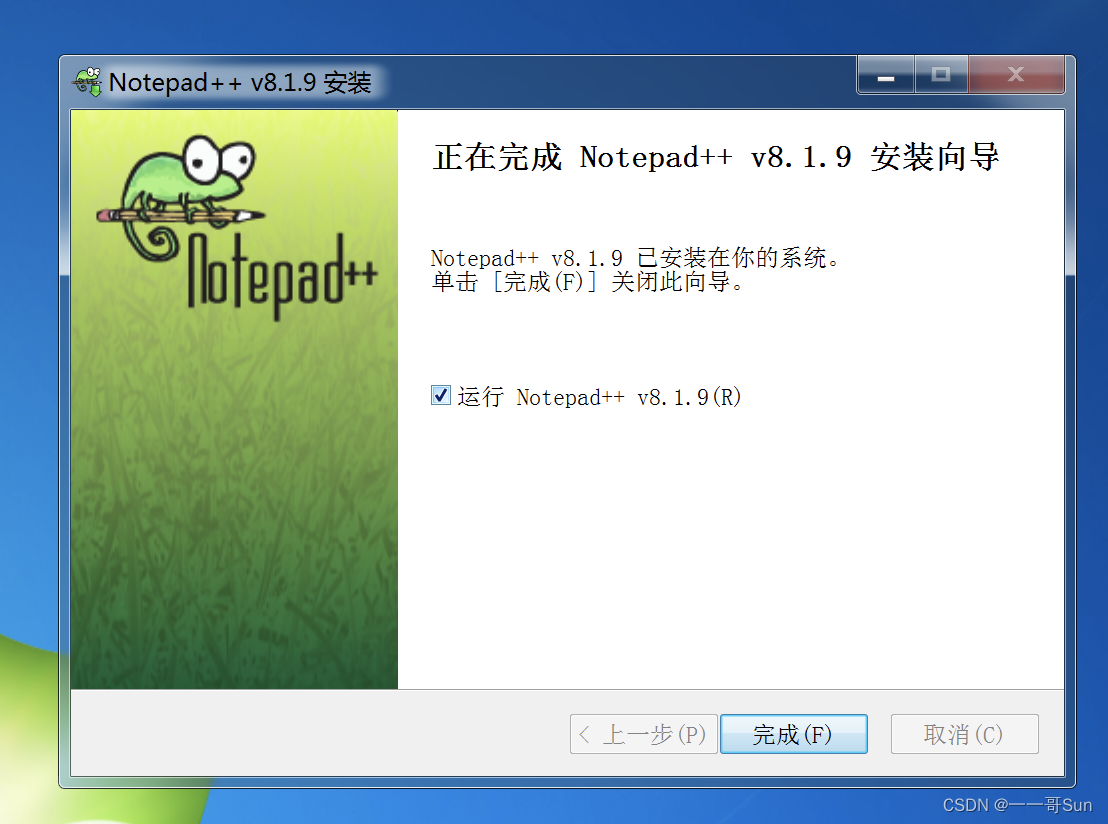Uncheck the run Notepad++ v8.1.9 checkbox
The image size is (1108, 824).
point(441,395)
